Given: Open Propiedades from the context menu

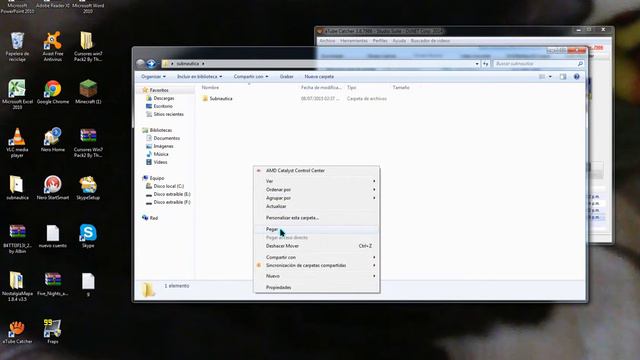Looking at the screenshot, I should pos(316,287).
